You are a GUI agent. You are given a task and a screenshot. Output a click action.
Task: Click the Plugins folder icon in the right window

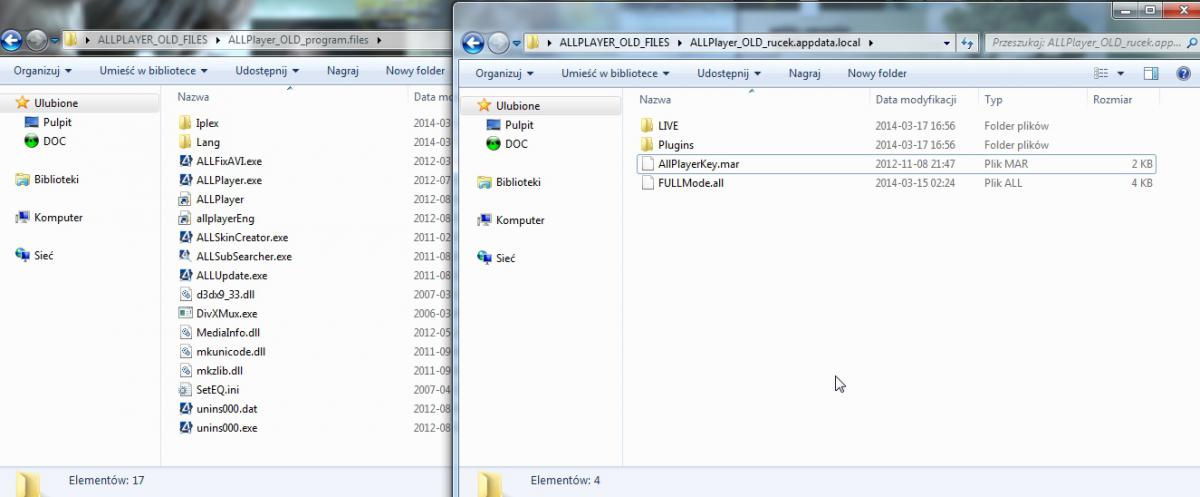646,145
